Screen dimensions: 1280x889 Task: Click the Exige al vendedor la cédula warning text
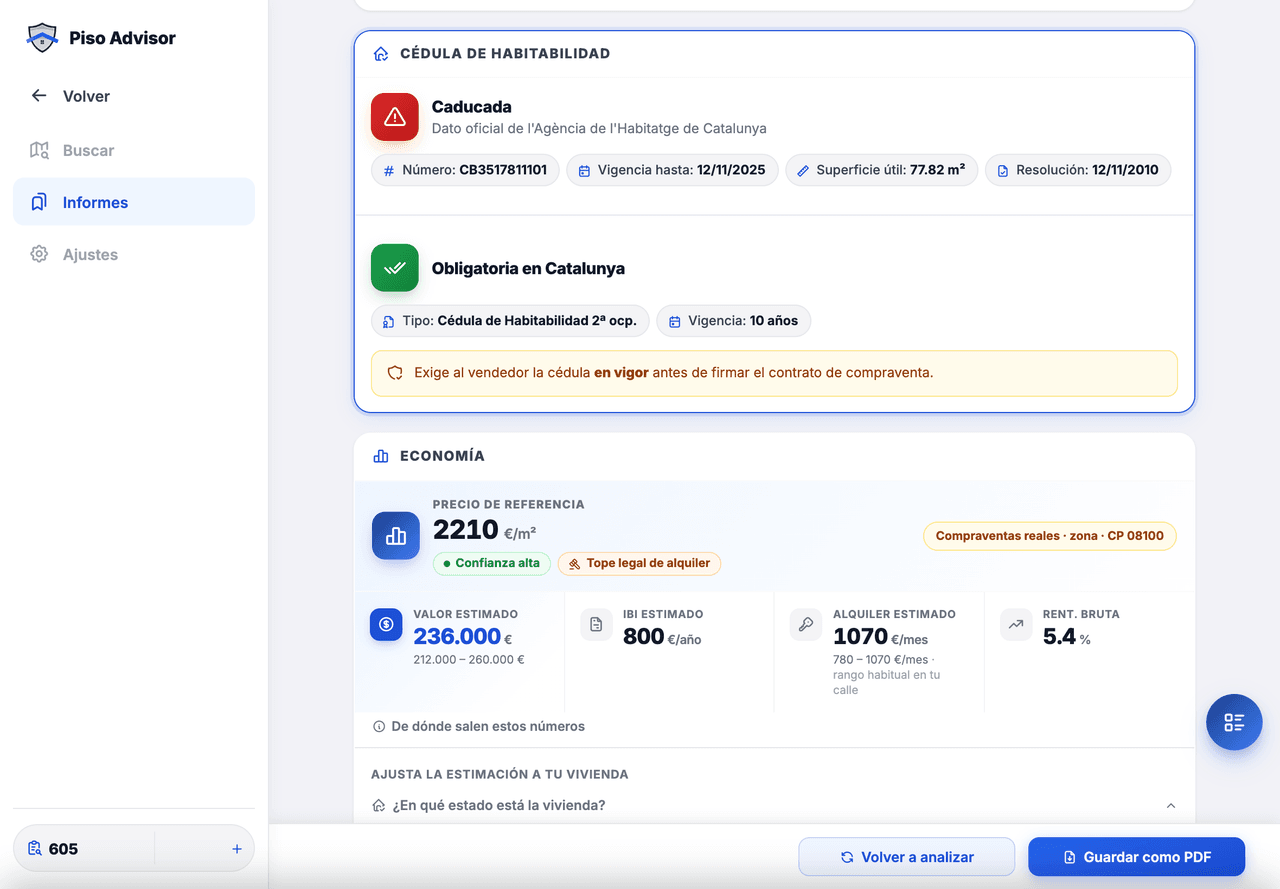point(674,373)
